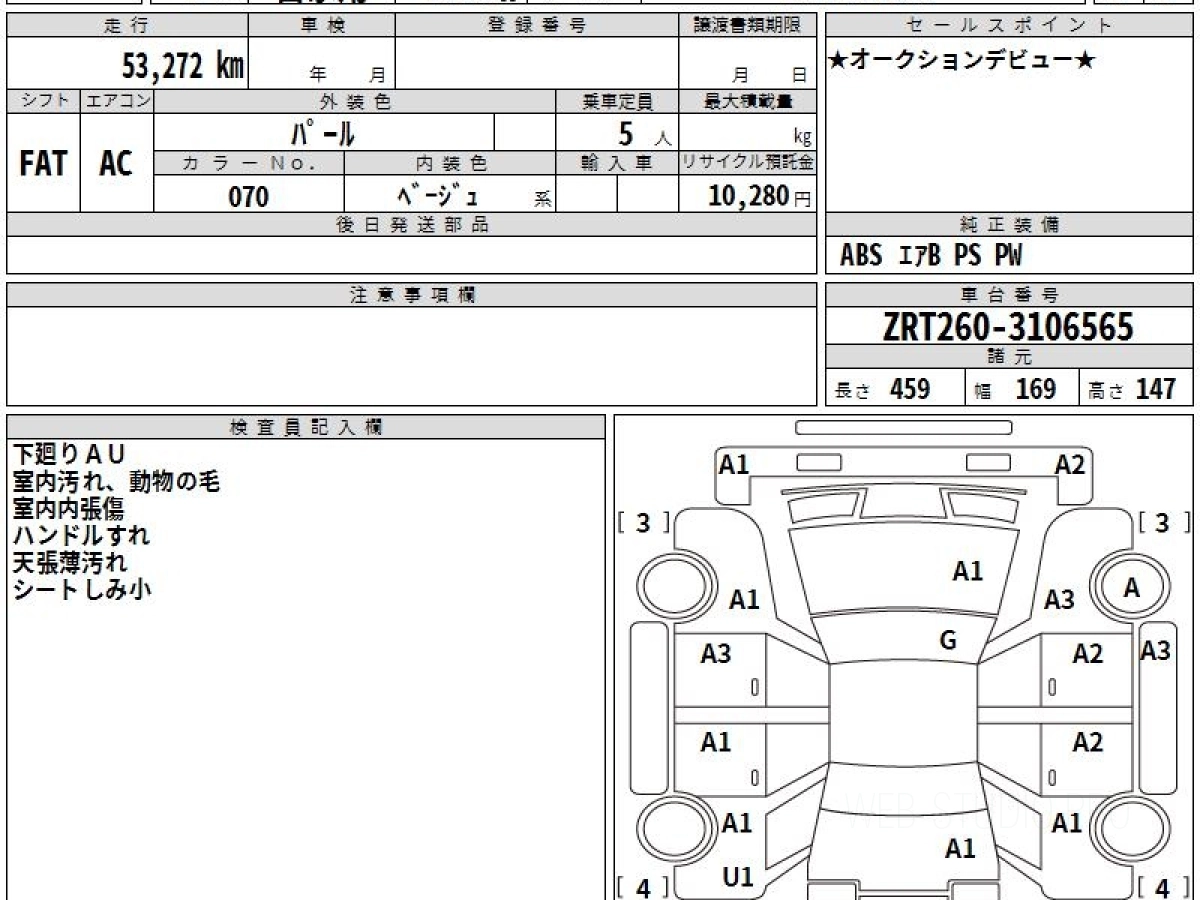Click the 輸入車 label
The image size is (1200, 900).
617,163
